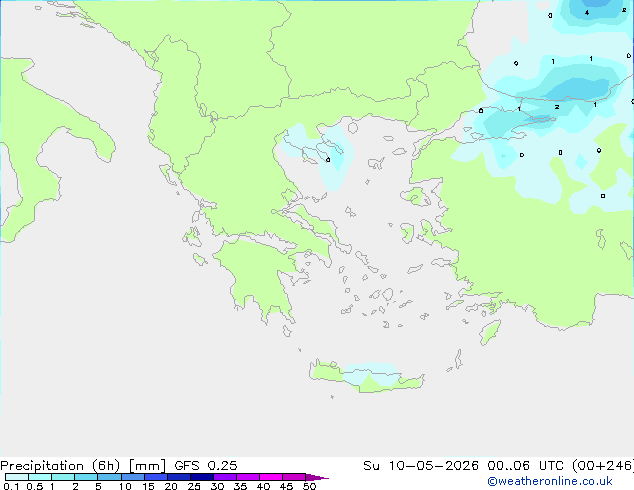Click the legend label "50"
This screenshot has width=634, height=490.
[309, 486]
